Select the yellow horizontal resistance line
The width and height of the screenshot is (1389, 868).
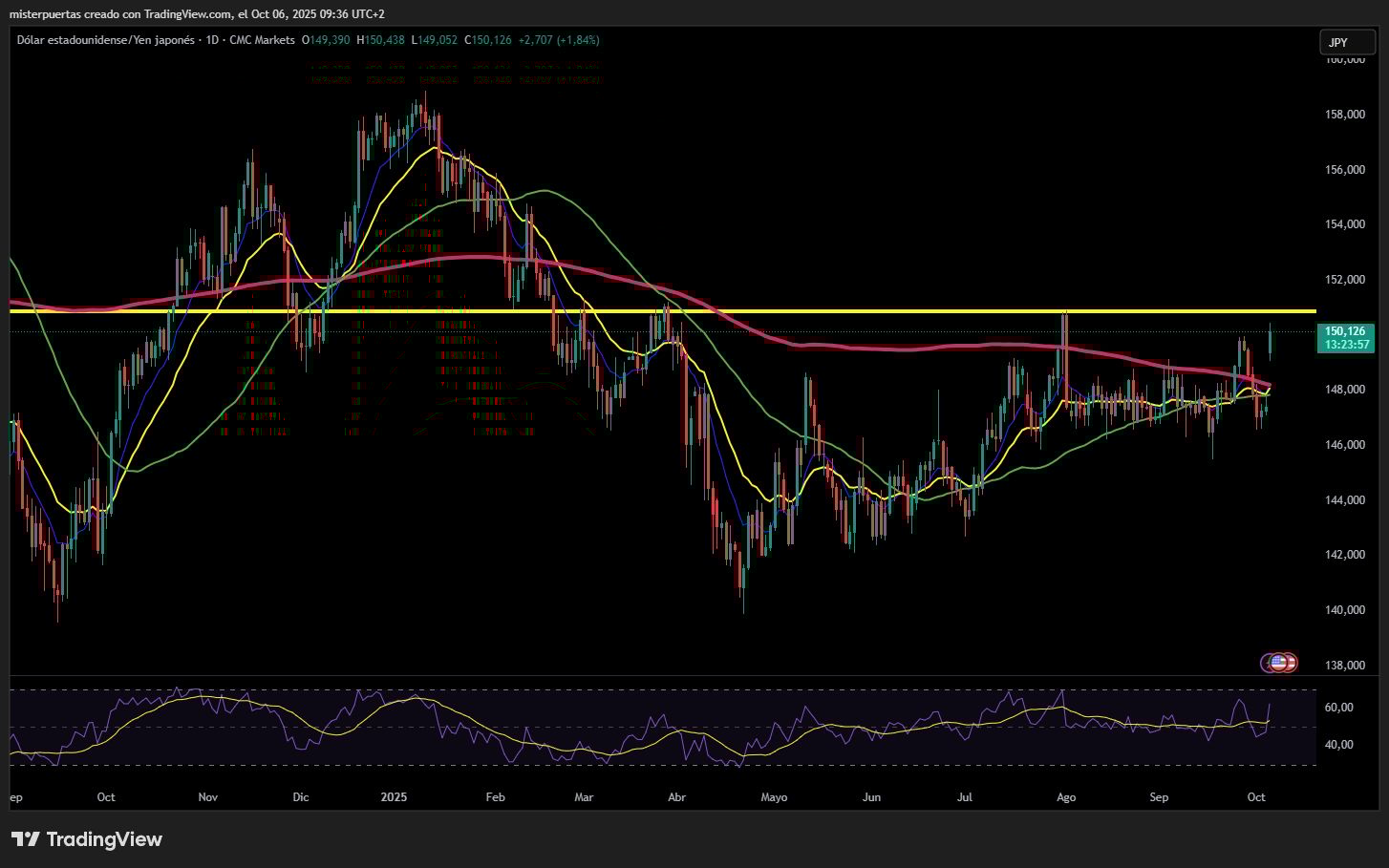pyautogui.click(x=663, y=311)
